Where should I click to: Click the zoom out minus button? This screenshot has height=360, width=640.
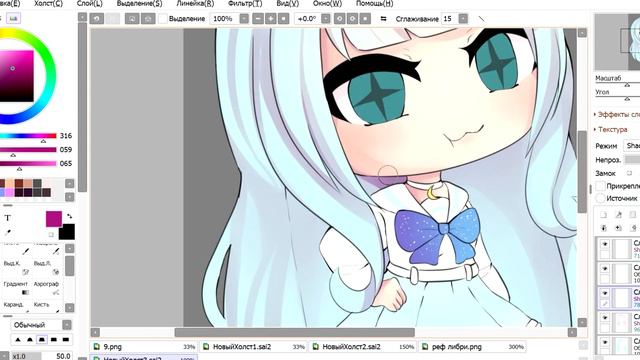[x=258, y=19]
